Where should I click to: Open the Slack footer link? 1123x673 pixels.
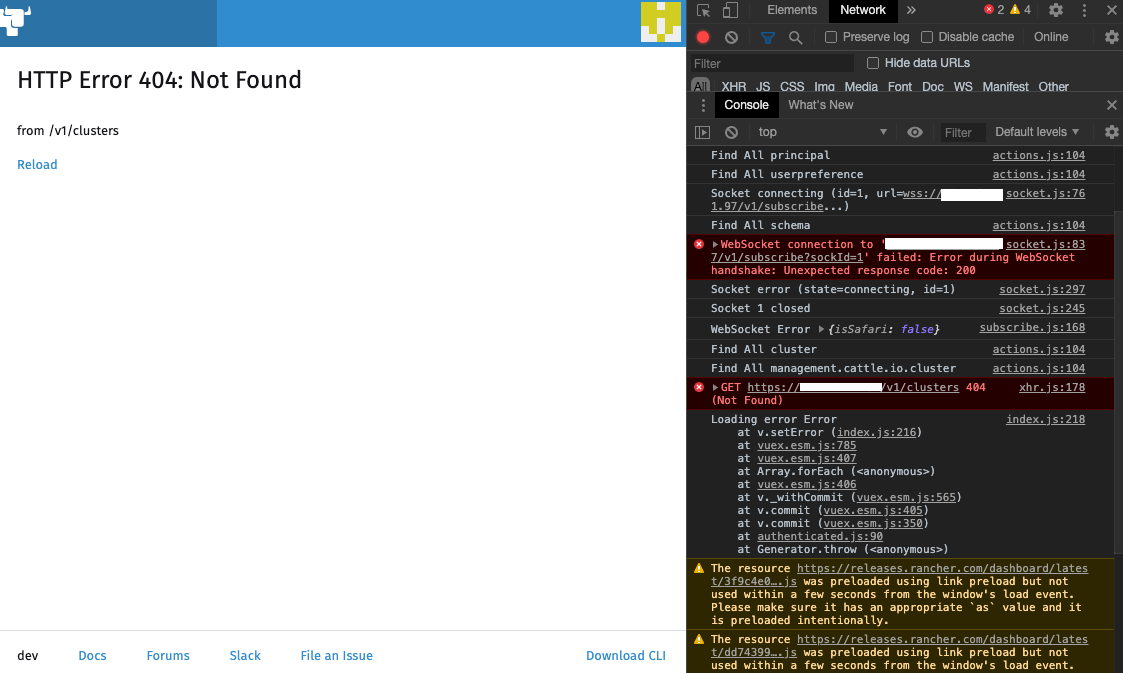[x=245, y=656]
